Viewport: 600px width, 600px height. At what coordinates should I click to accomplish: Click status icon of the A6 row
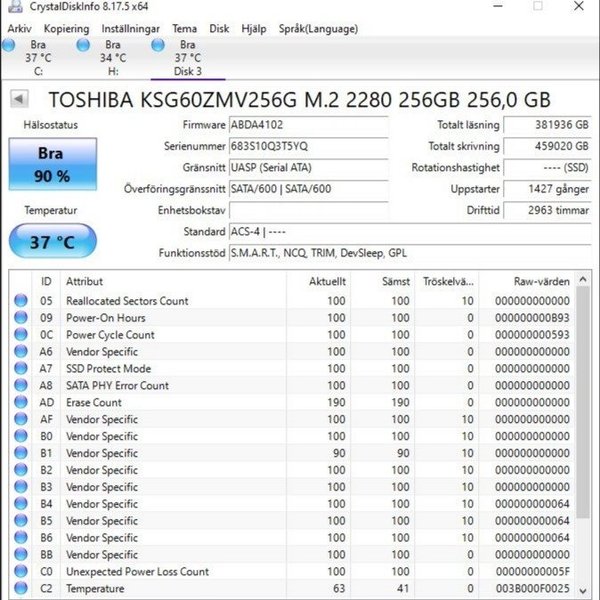coord(21,351)
